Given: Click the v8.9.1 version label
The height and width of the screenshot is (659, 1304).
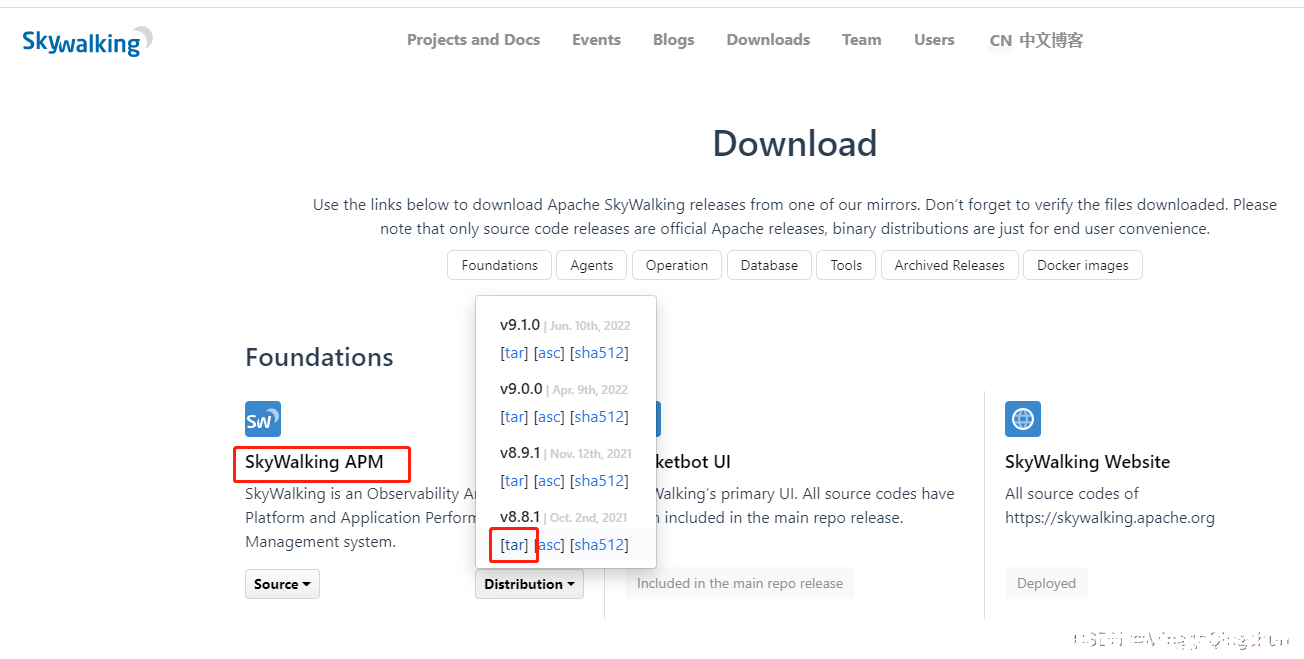Looking at the screenshot, I should (520, 453).
